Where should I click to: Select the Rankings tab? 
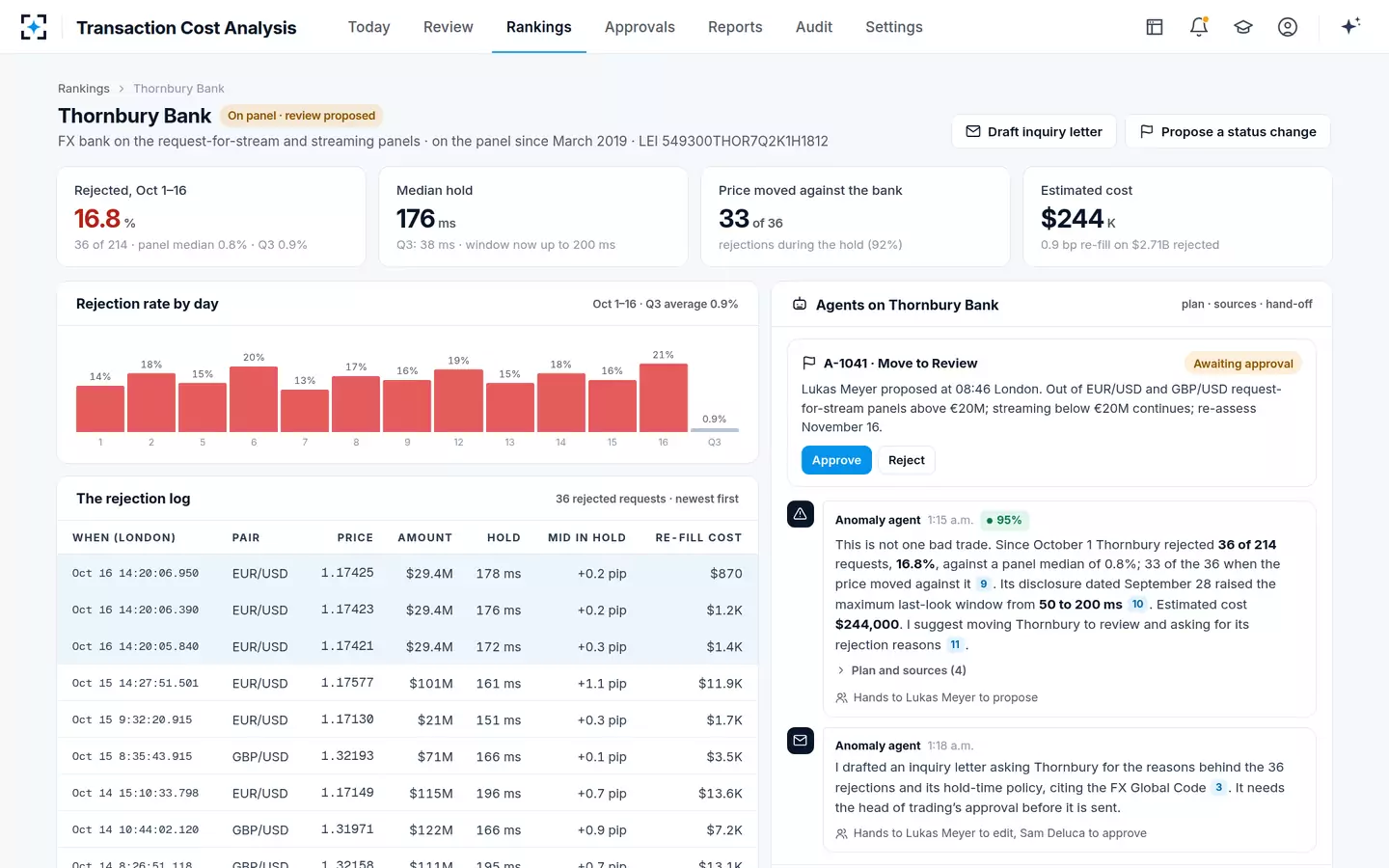pos(539,27)
